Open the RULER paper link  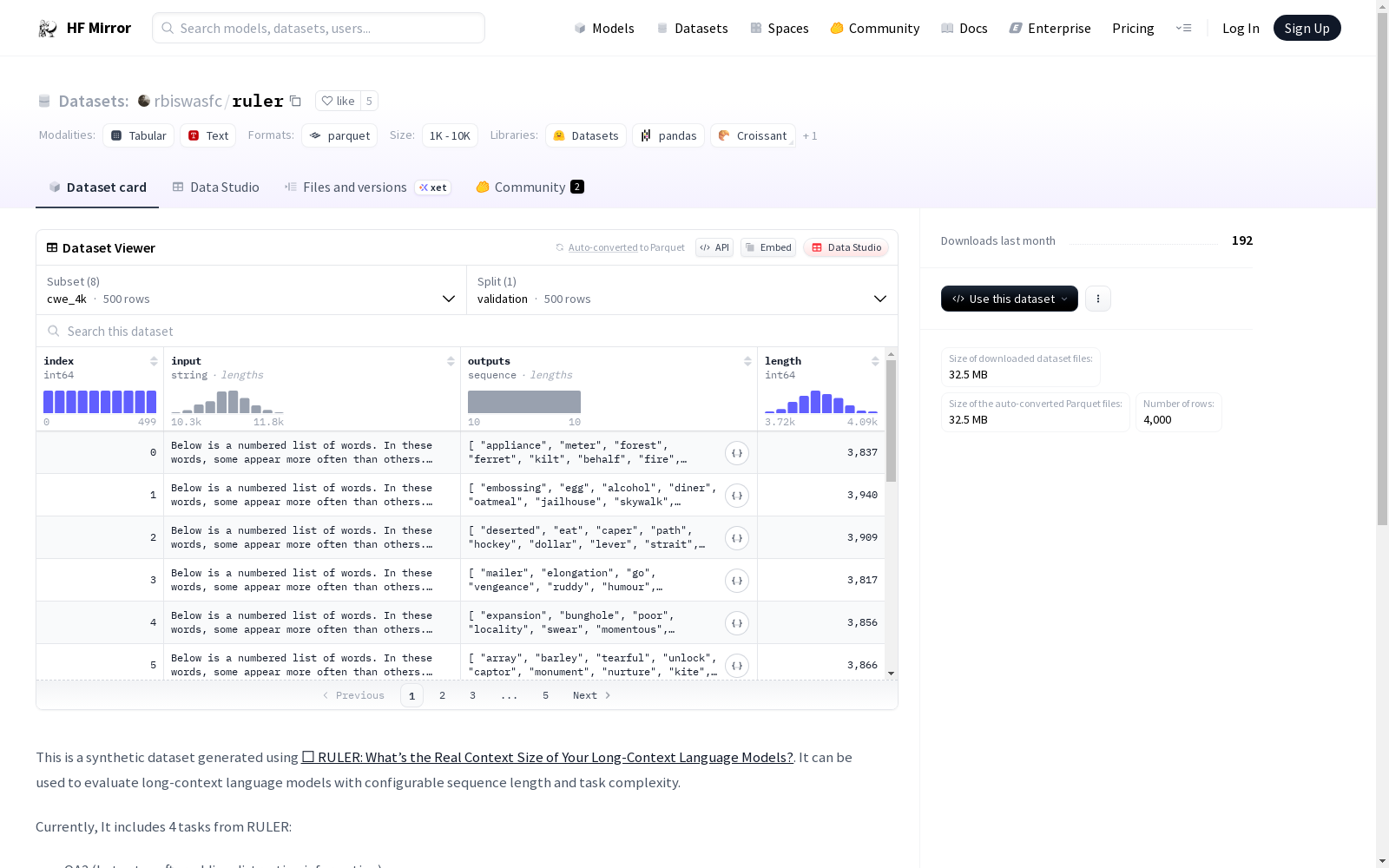click(547, 757)
